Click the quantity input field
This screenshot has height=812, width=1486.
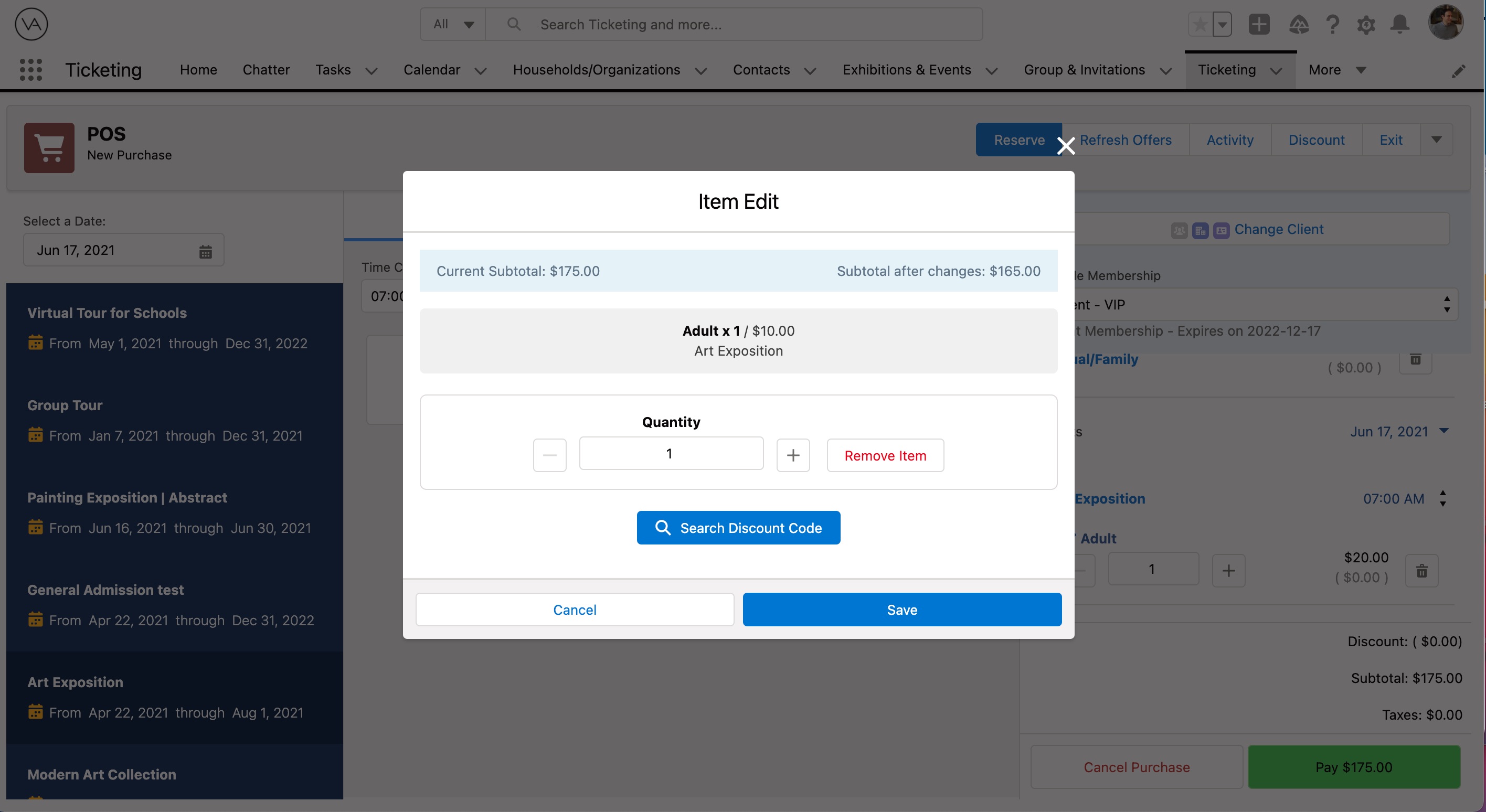tap(671, 454)
